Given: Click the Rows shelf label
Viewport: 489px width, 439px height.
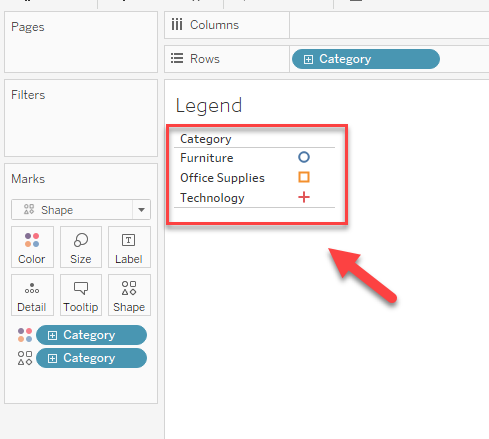Looking at the screenshot, I should click(x=205, y=59).
